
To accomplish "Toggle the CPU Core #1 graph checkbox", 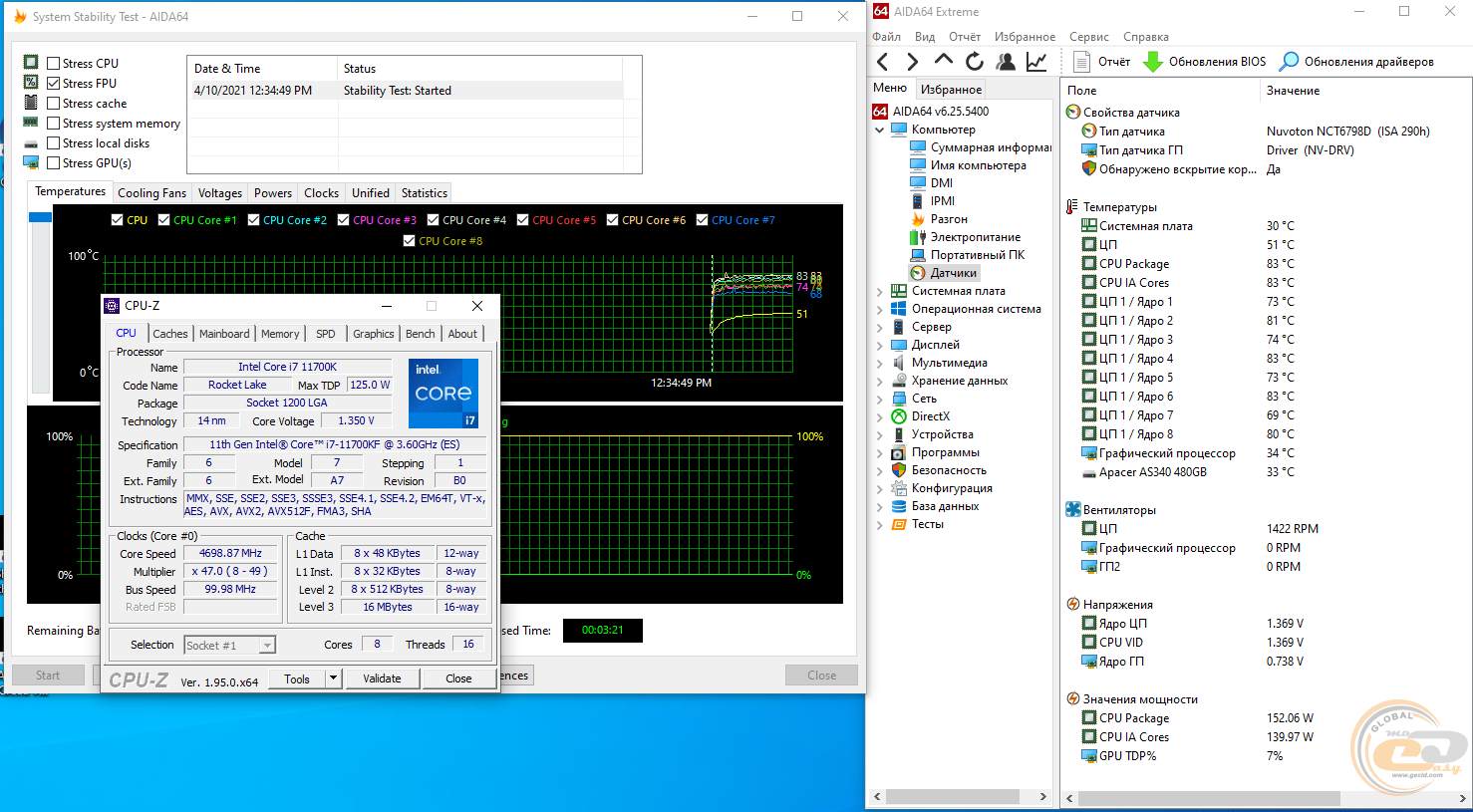I will tap(163, 220).
